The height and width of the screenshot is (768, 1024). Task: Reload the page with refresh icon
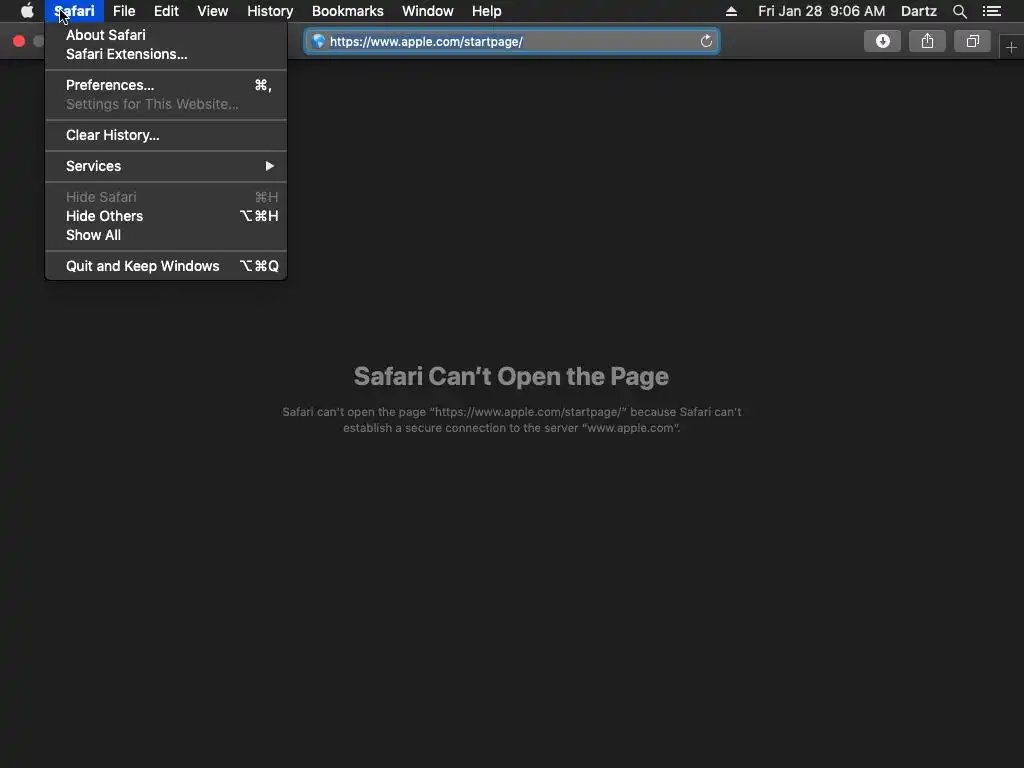click(x=706, y=41)
